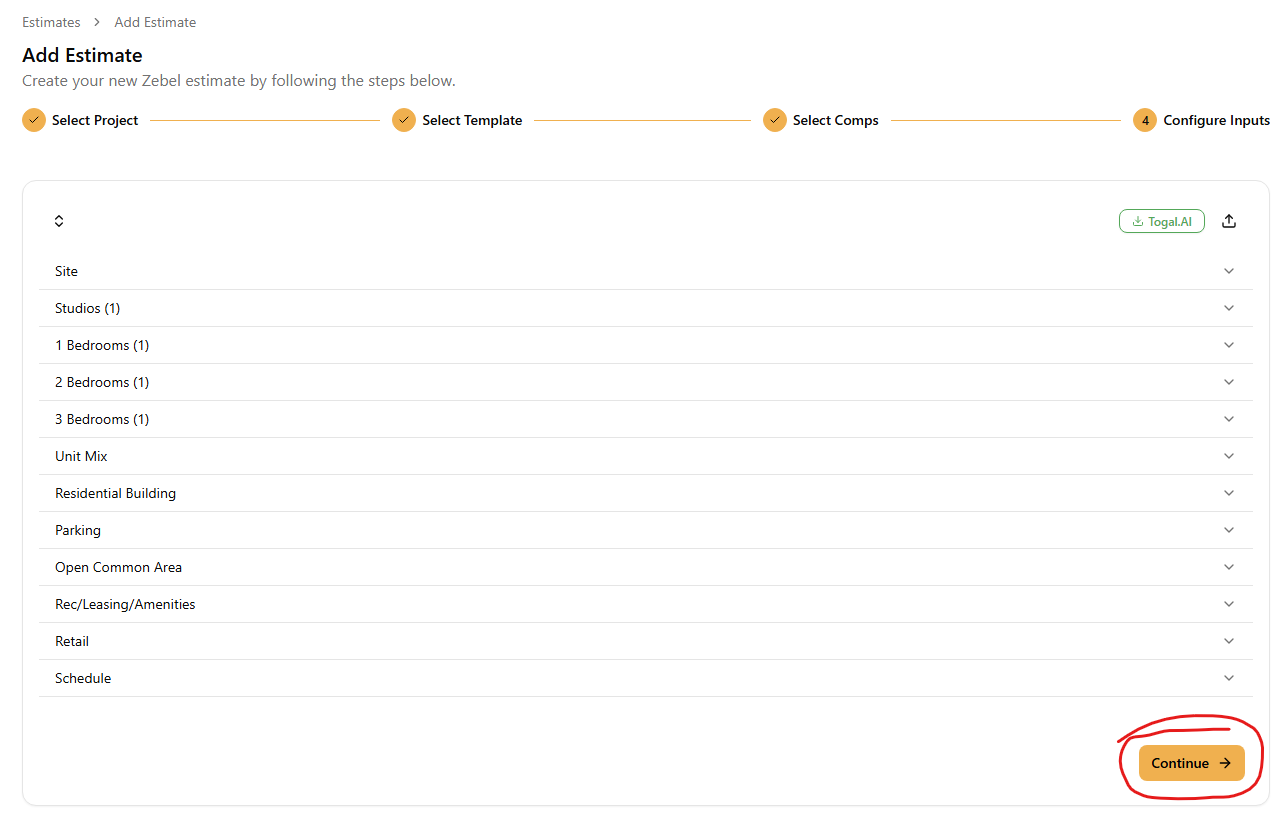Go to Estimates breadcrumb link
The width and height of the screenshot is (1285, 821).
[x=51, y=22]
